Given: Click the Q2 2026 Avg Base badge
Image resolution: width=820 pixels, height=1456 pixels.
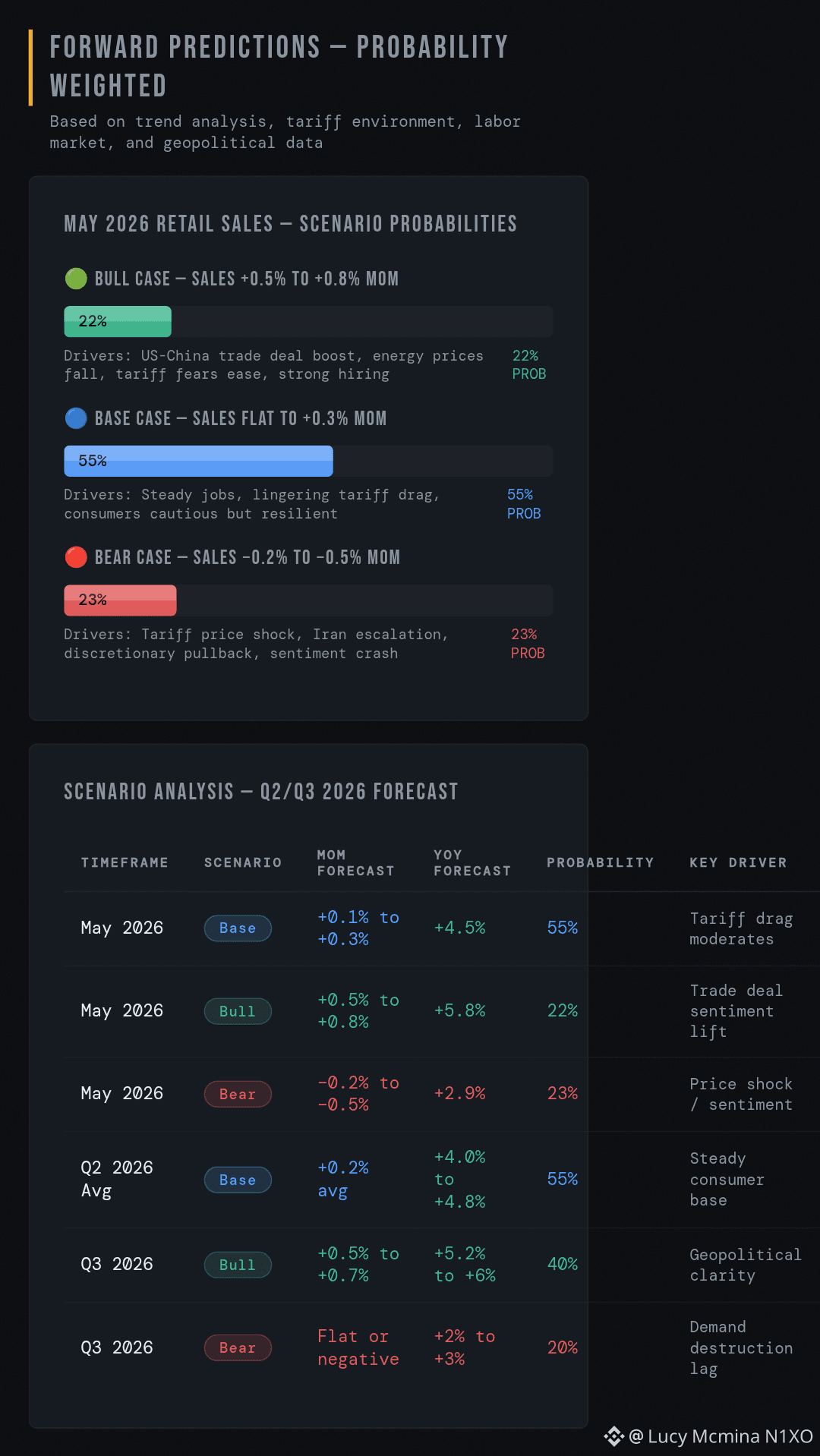Looking at the screenshot, I should point(238,1180).
